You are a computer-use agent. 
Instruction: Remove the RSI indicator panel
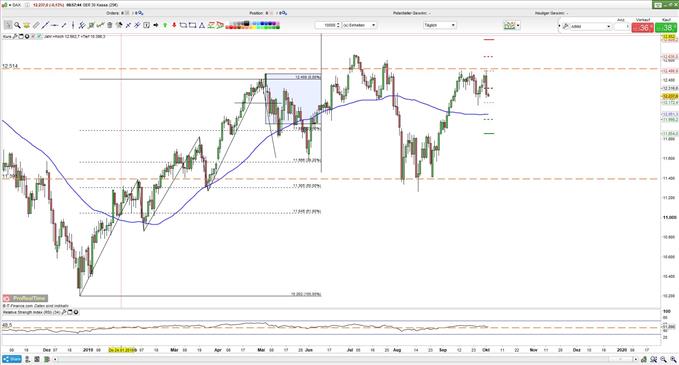click(76, 312)
